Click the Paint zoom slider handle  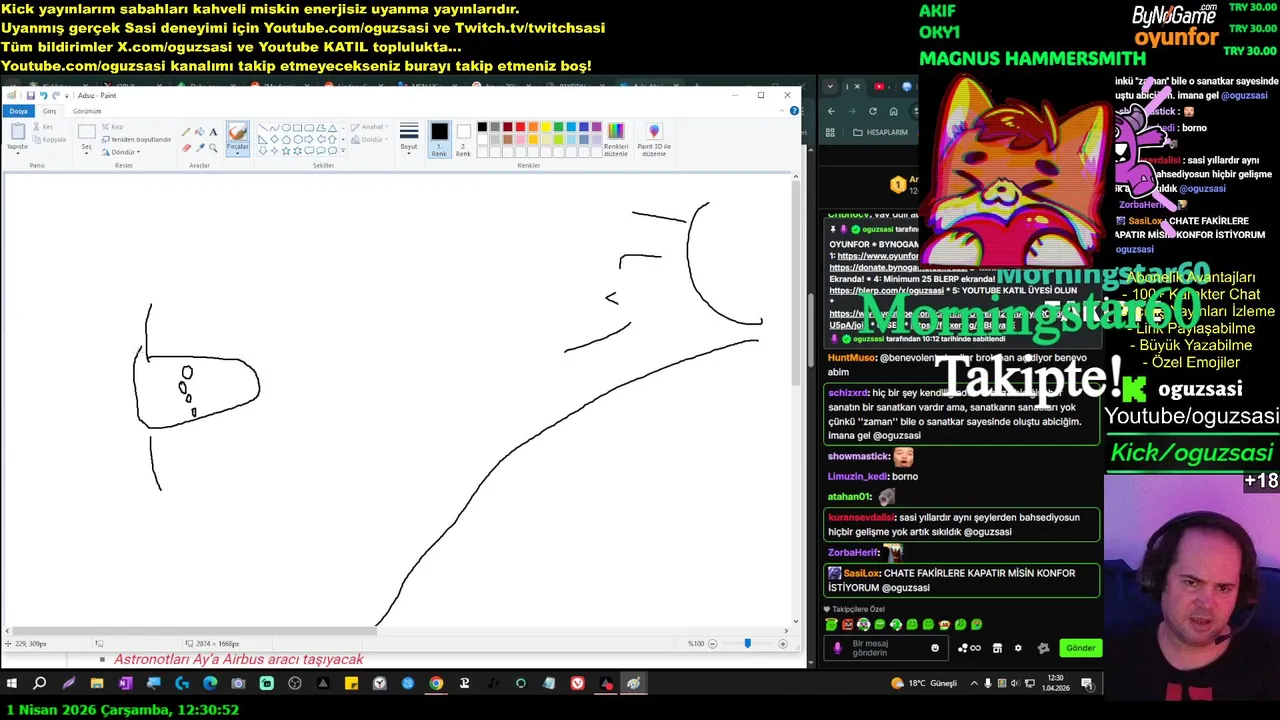click(x=747, y=643)
